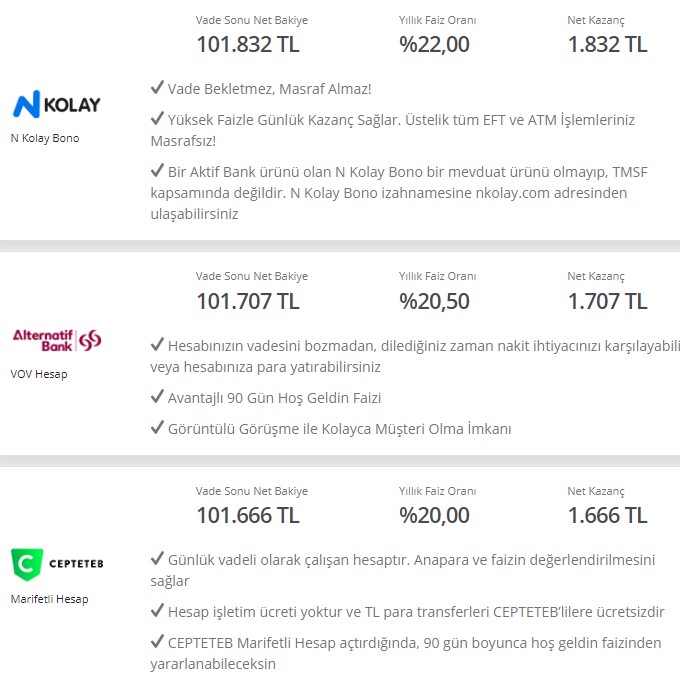Screen dimensions: 680x679
Task: Click checkmark beside Görüntülü Görüşme ile Kolayca
Action: [x=157, y=427]
